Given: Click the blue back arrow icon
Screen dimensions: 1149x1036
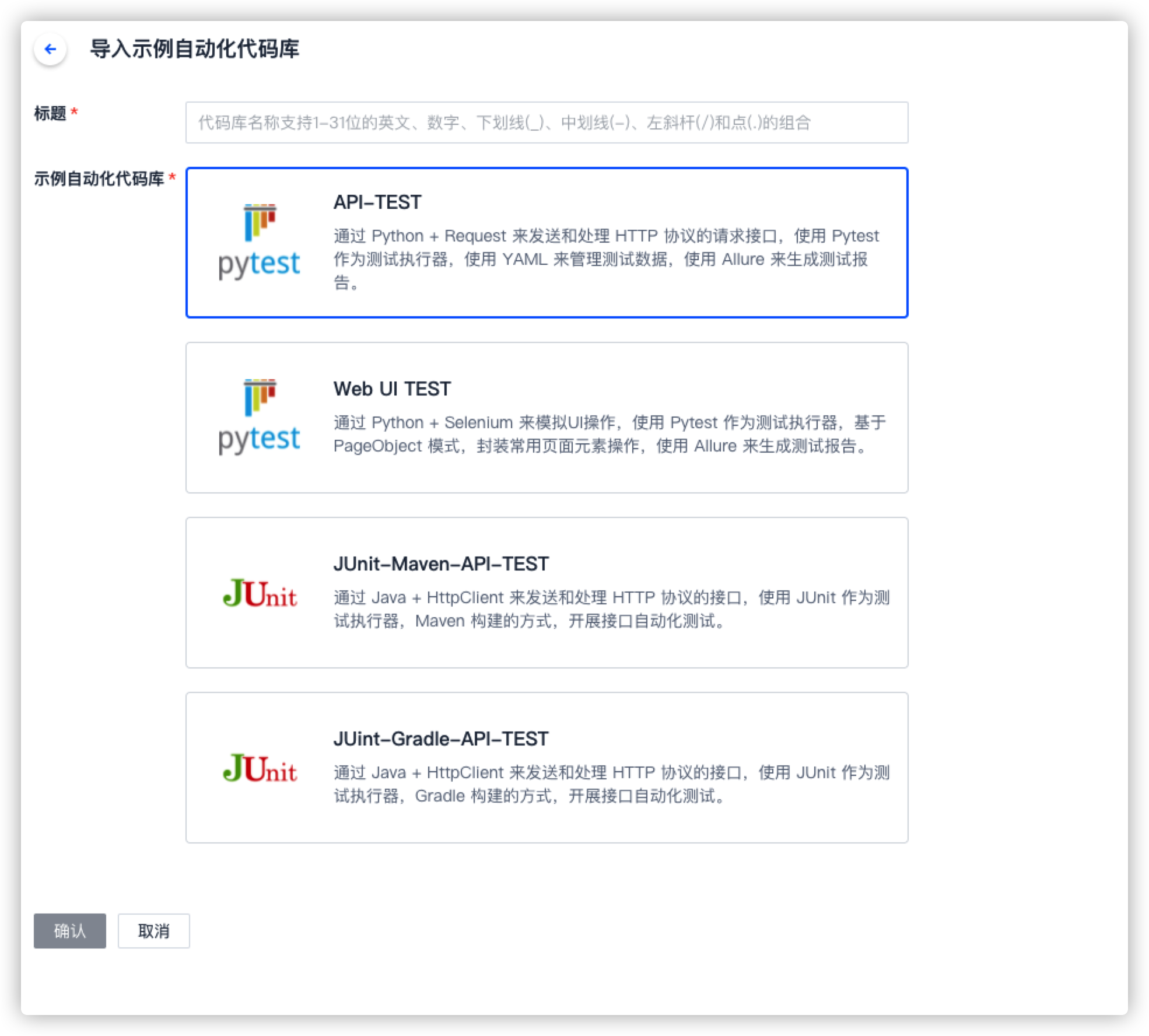Looking at the screenshot, I should point(50,49).
